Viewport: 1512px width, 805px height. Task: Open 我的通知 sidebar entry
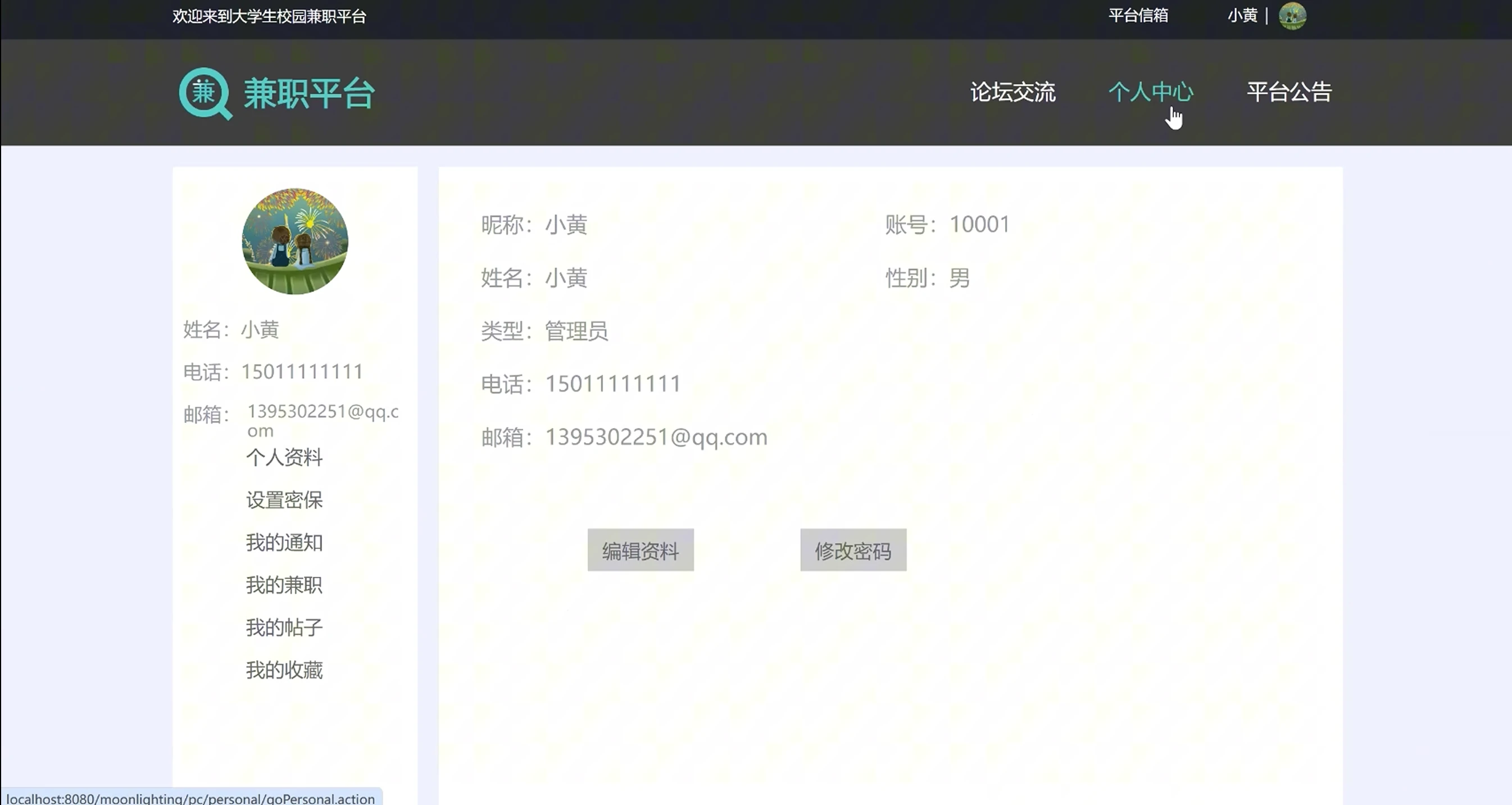click(284, 542)
